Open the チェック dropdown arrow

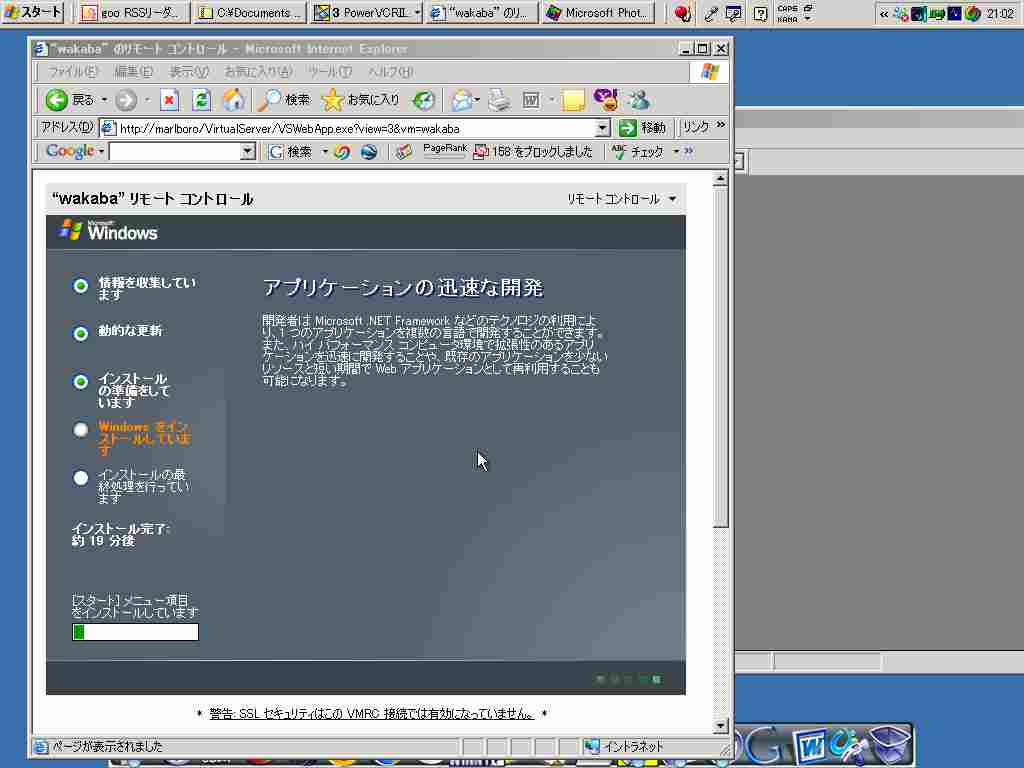coord(676,152)
